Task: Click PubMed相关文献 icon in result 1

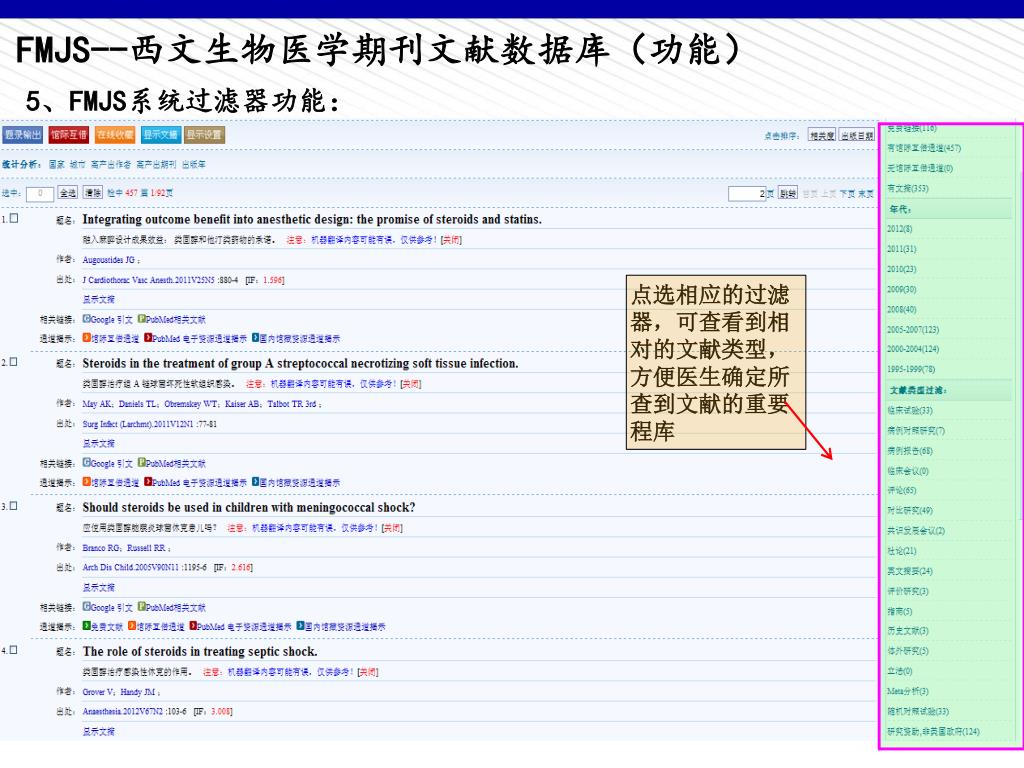Action: coord(142,319)
